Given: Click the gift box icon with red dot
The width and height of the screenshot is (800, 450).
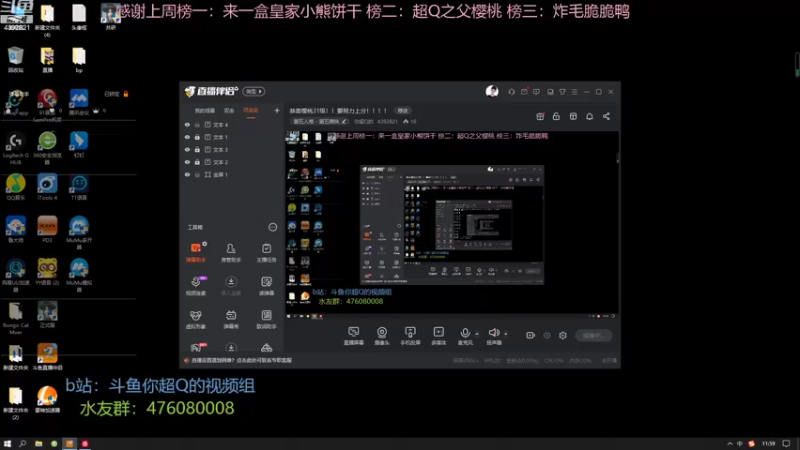Looking at the screenshot, I should (540, 116).
